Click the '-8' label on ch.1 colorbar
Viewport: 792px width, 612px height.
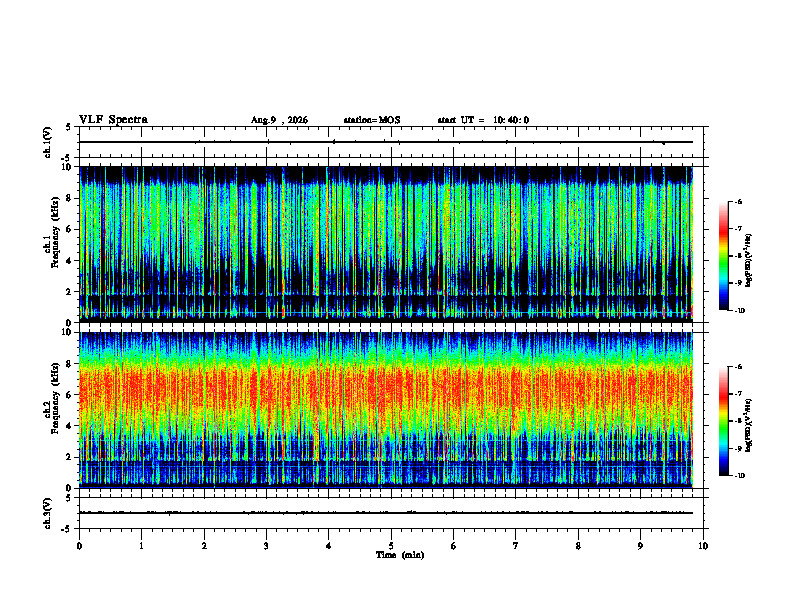point(738,256)
